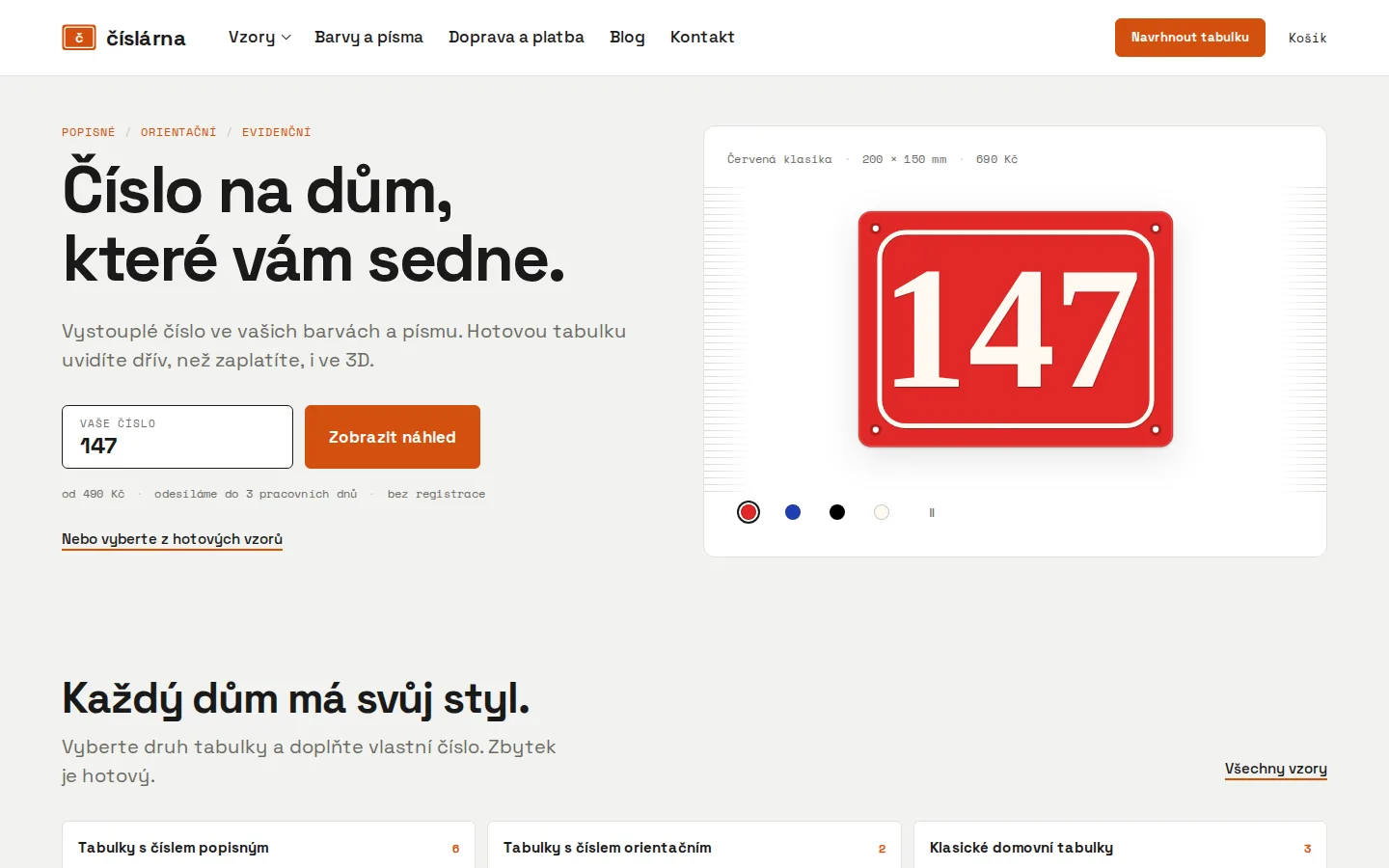Open Barvy a písma page
The image size is (1389, 868).
pyautogui.click(x=368, y=37)
